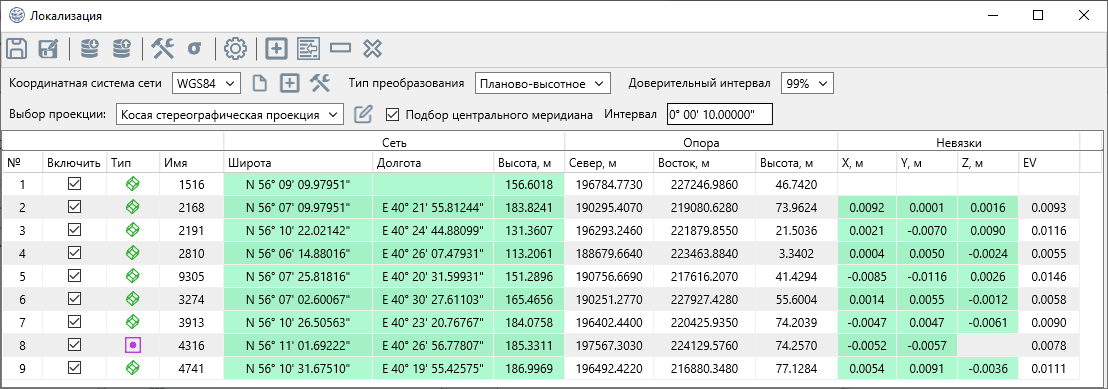Open settings via the gear icon
The width and height of the screenshot is (1108, 389).
coord(235,49)
